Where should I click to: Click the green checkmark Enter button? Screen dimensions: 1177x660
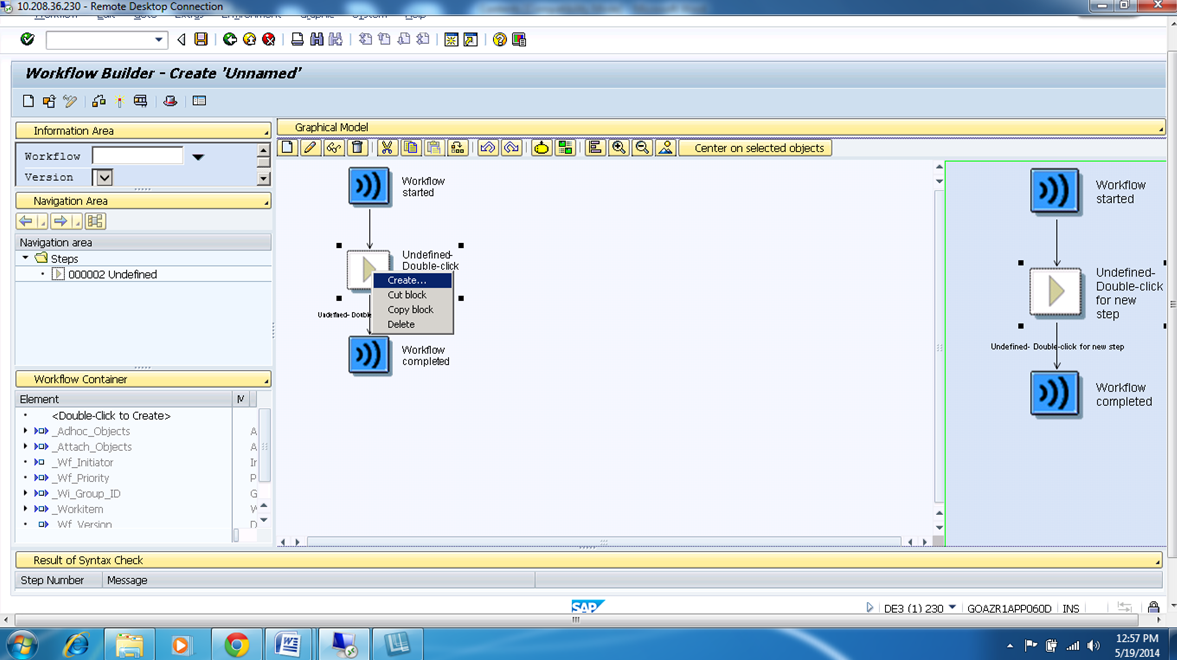28,40
